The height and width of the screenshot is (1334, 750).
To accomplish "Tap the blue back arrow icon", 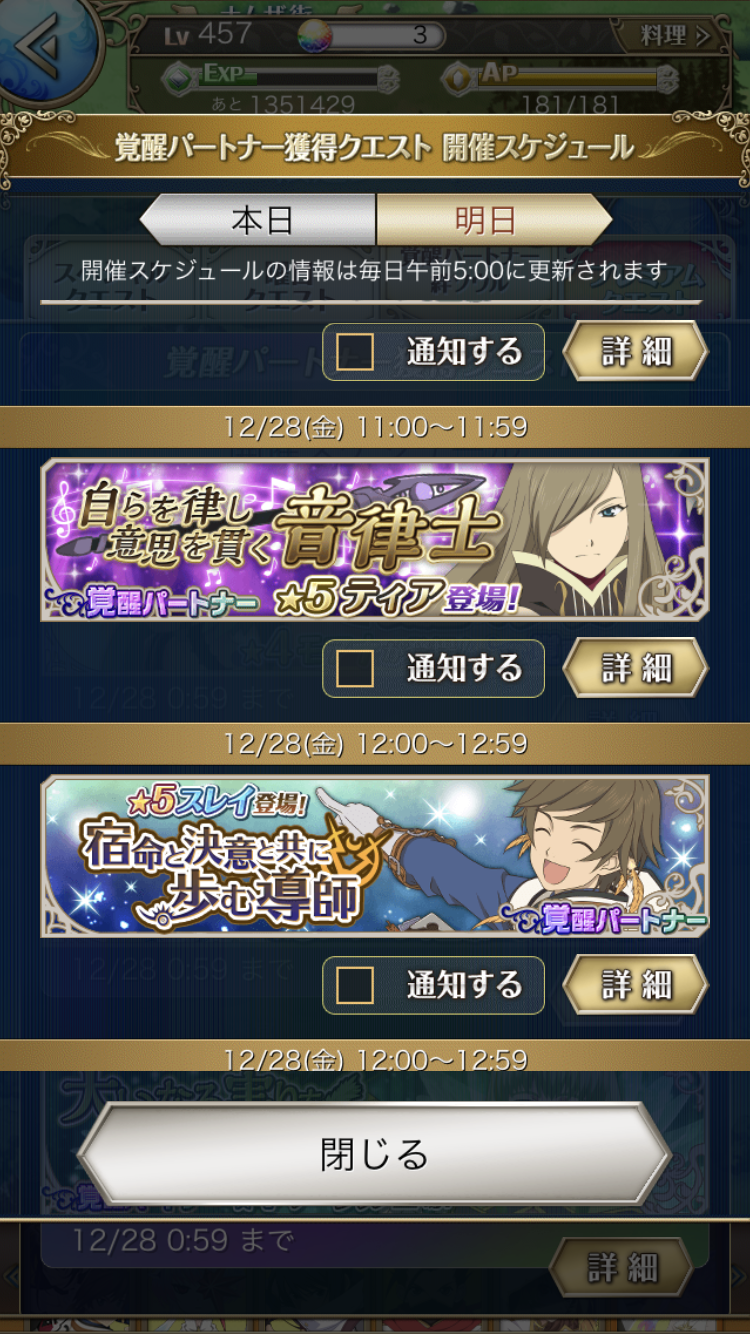I will pyautogui.click(x=45, y=45).
